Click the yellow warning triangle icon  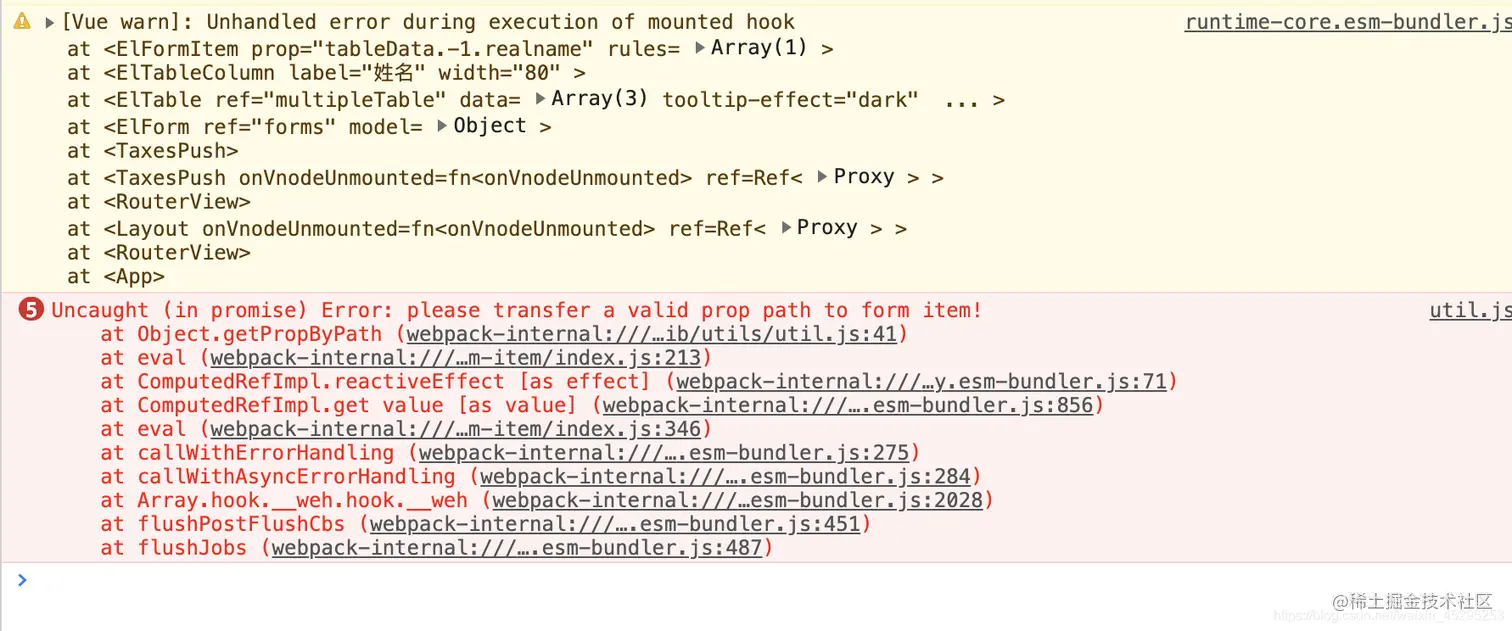click(x=22, y=21)
